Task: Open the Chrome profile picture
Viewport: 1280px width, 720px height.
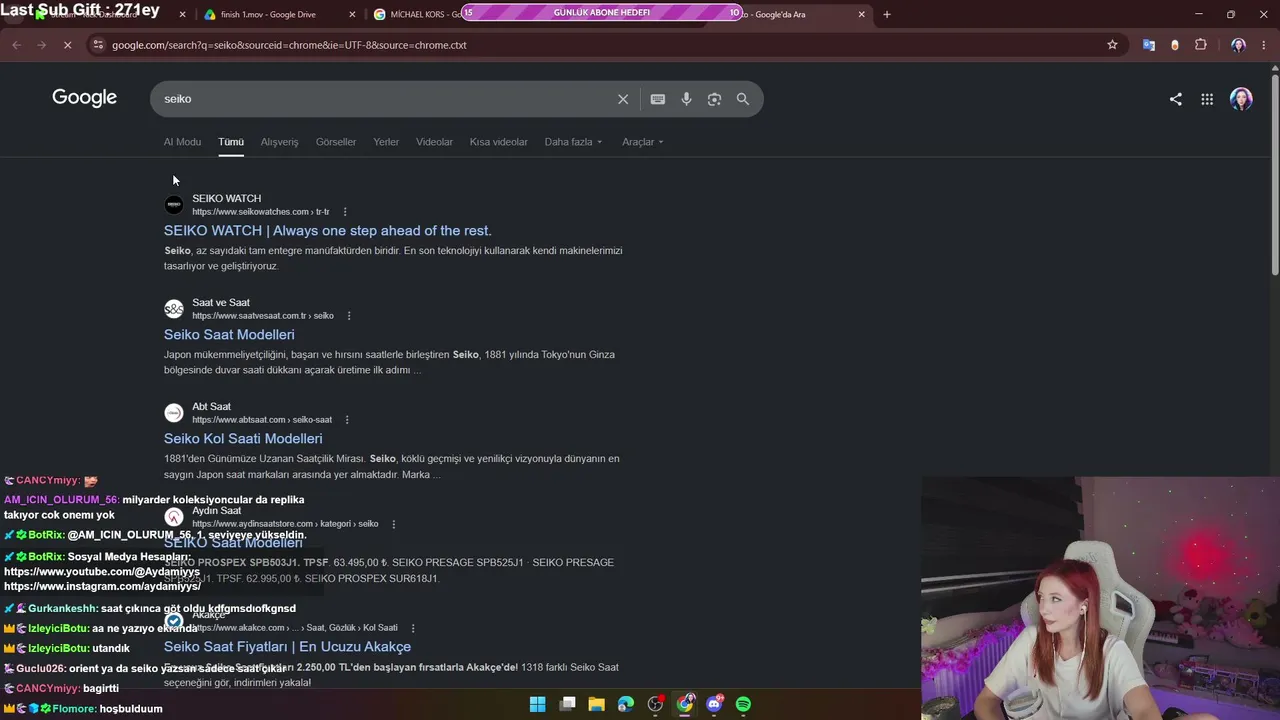Action: click(1238, 45)
